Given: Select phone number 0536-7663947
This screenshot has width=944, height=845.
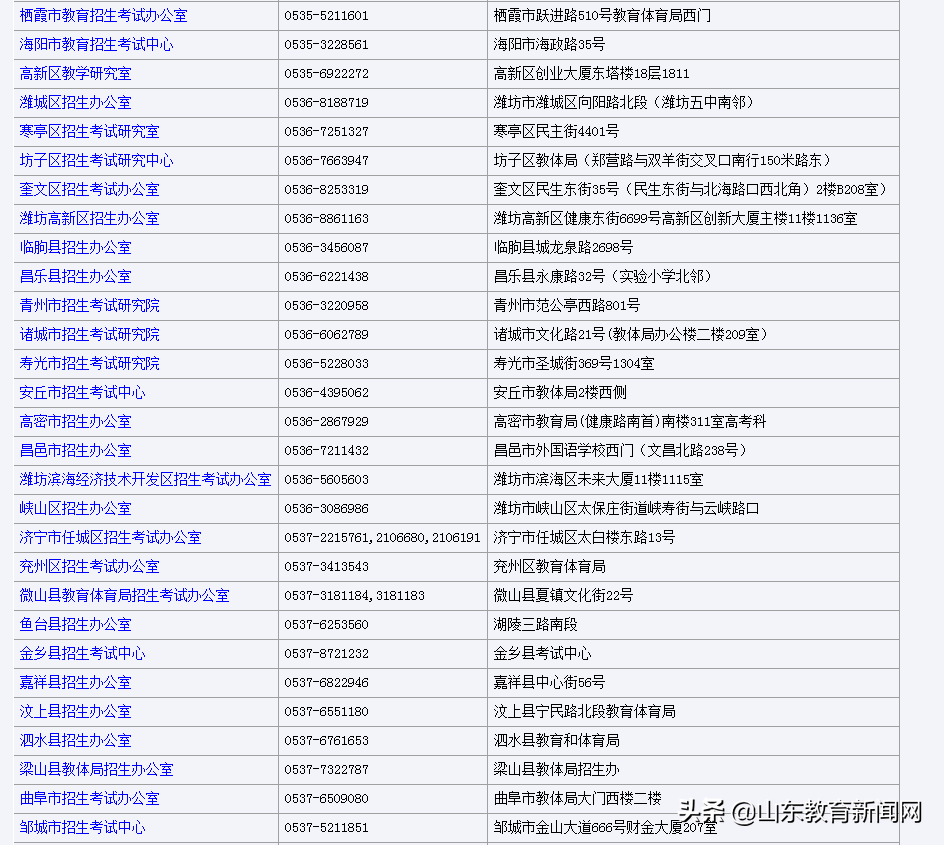Looking at the screenshot, I should 326,161.
